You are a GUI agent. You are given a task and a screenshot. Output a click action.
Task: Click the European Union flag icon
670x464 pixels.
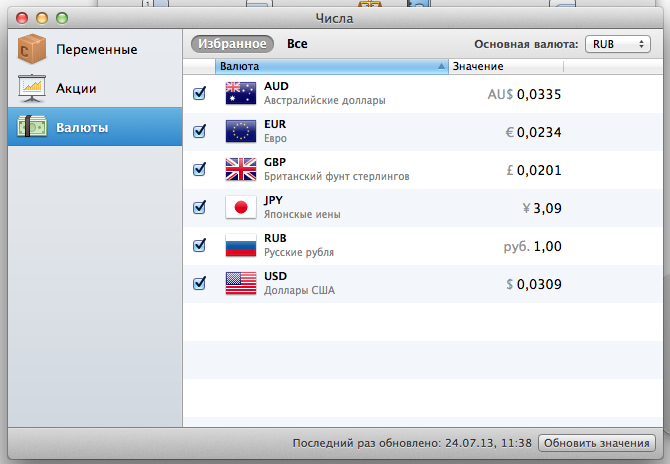coord(241,132)
